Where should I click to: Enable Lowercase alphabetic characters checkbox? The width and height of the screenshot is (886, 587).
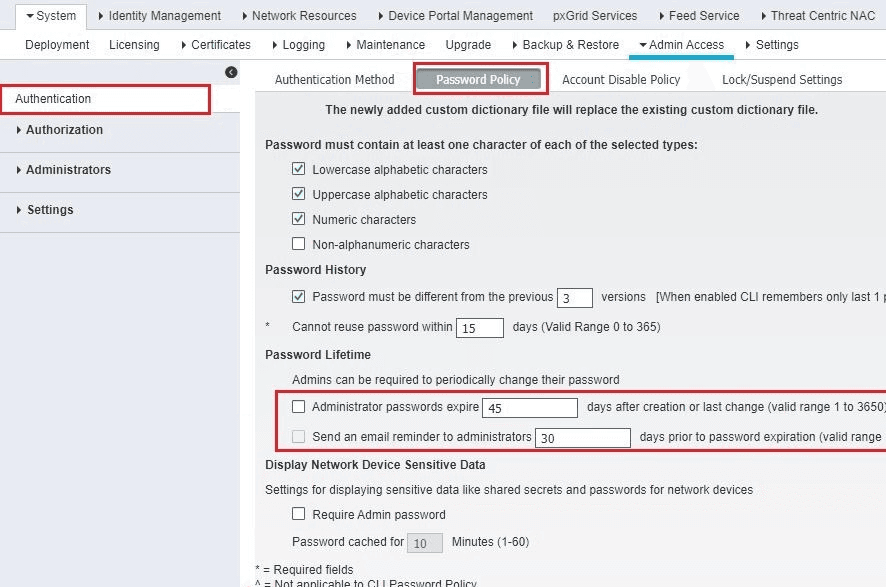click(x=298, y=169)
